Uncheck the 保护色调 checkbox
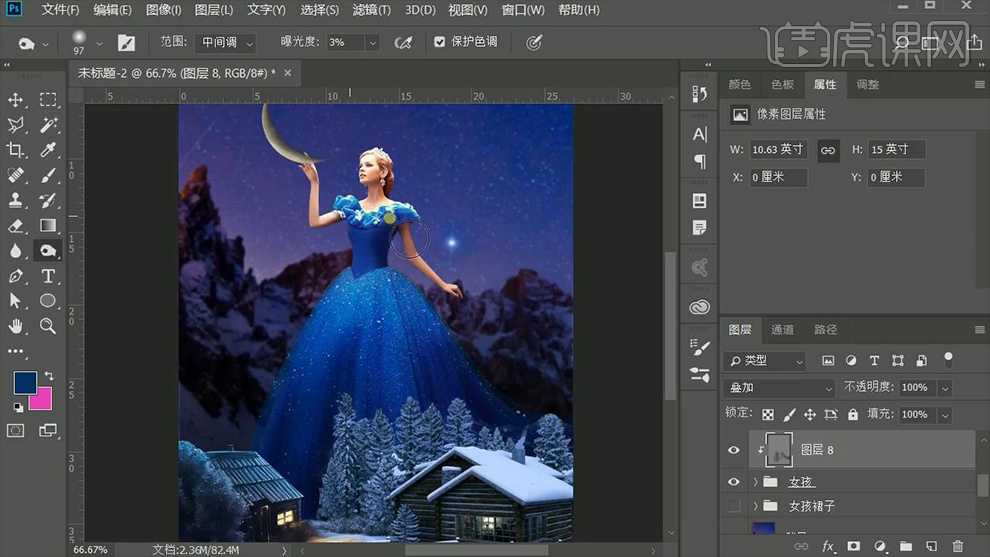Viewport: 990px width, 557px height. 440,42
